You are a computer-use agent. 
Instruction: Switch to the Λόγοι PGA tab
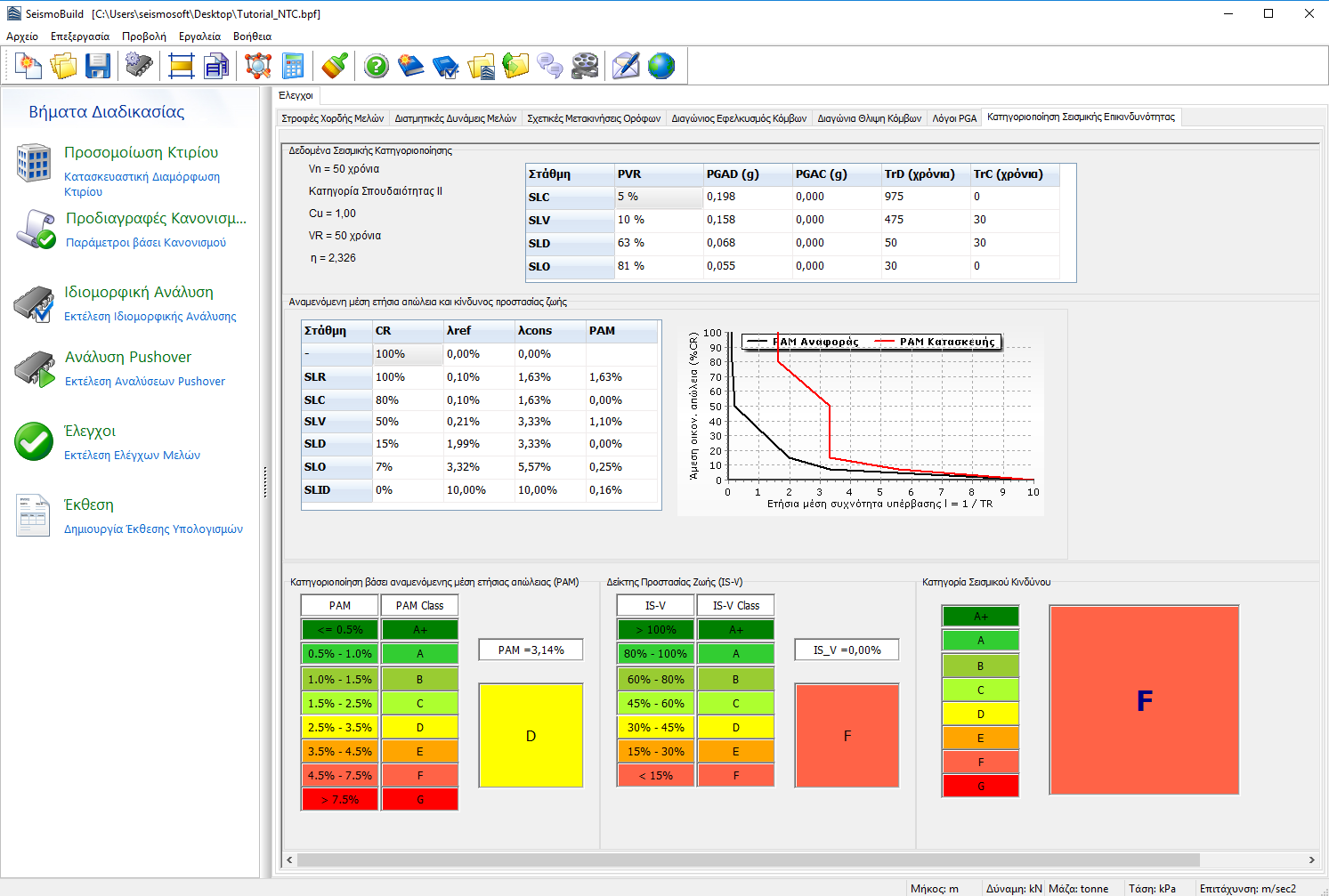click(x=954, y=118)
